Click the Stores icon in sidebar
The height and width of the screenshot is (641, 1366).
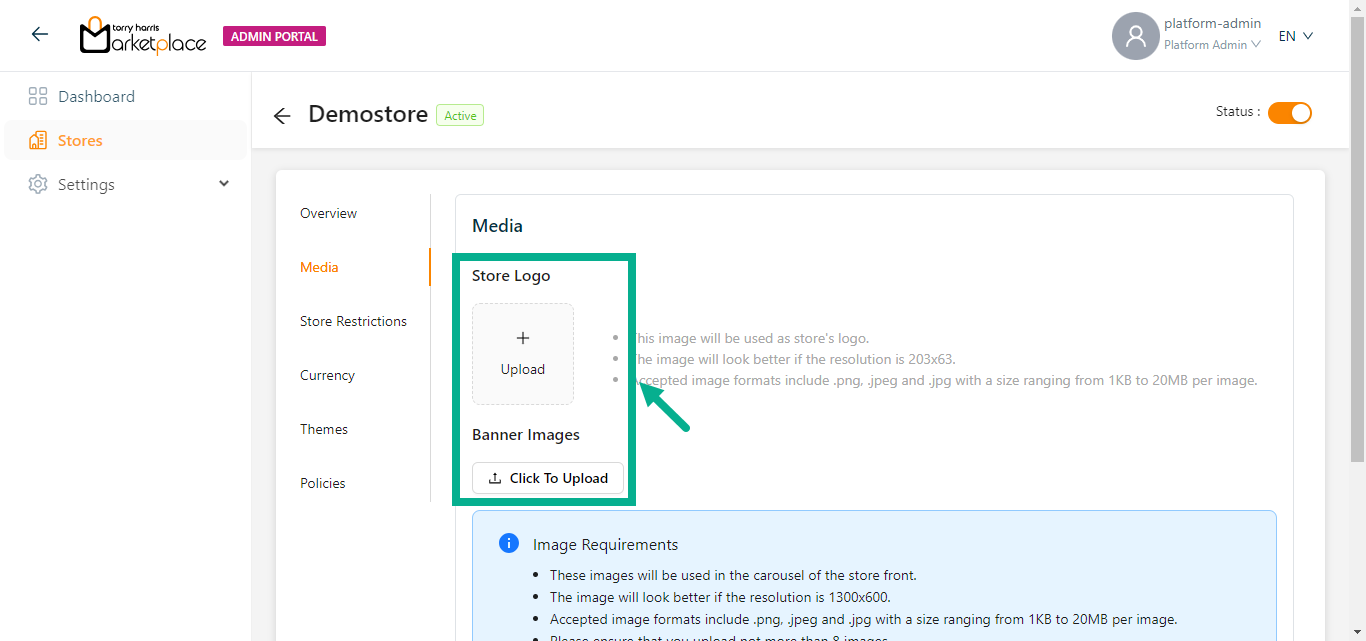click(x=38, y=141)
